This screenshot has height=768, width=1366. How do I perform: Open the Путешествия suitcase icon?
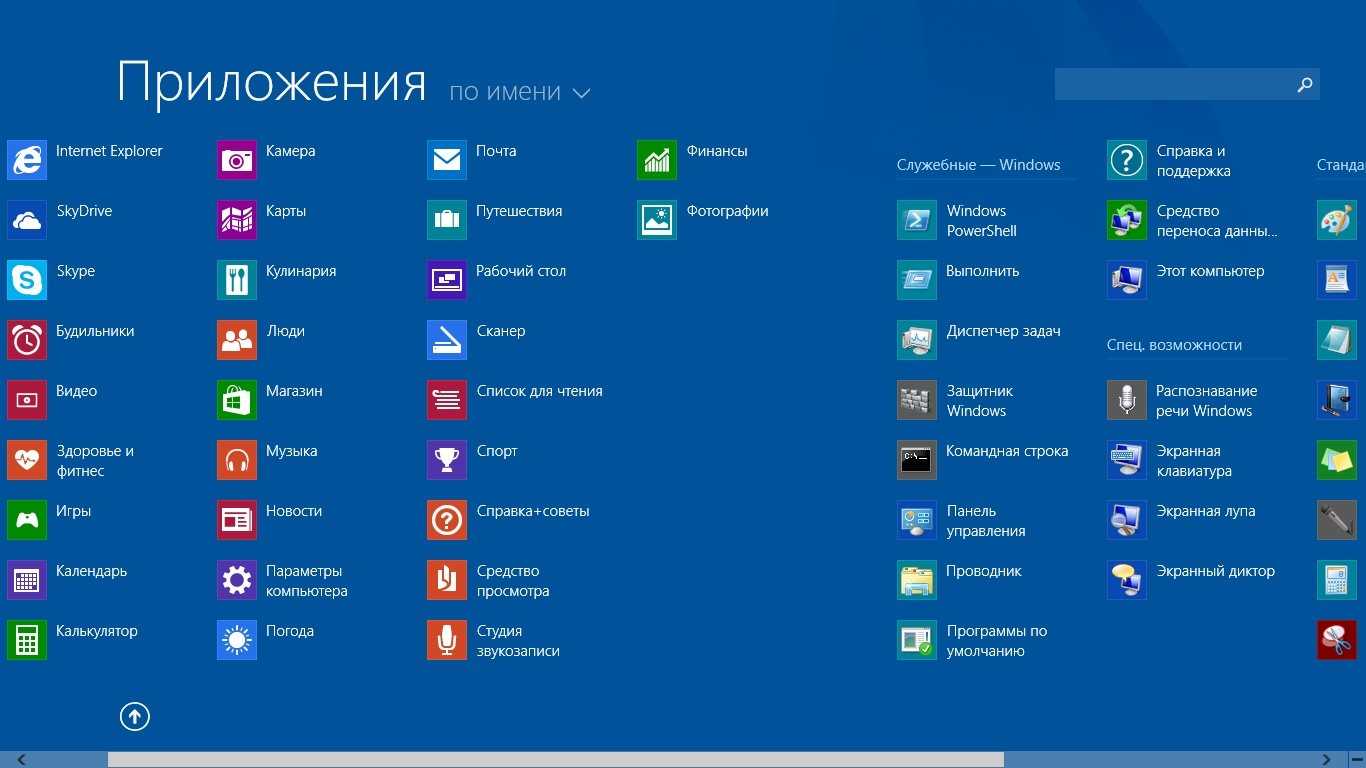[447, 220]
